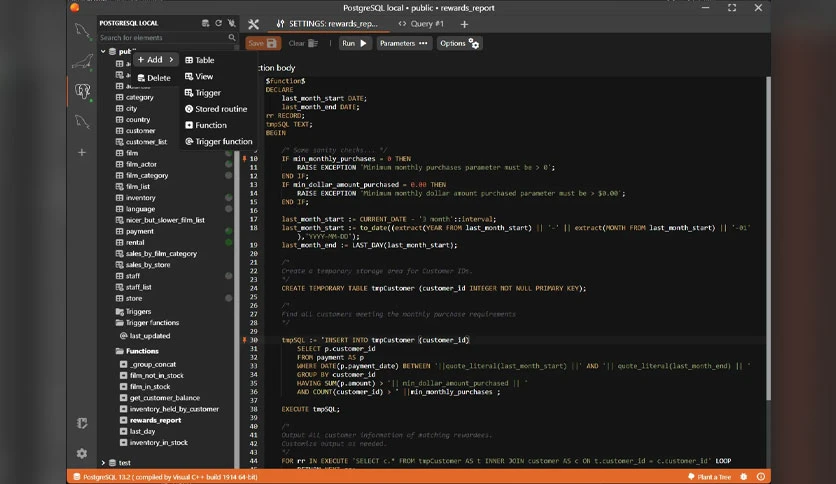The height and width of the screenshot is (484, 836).
Task: Select the film_in_stock function
Action: pyautogui.click(x=145, y=386)
